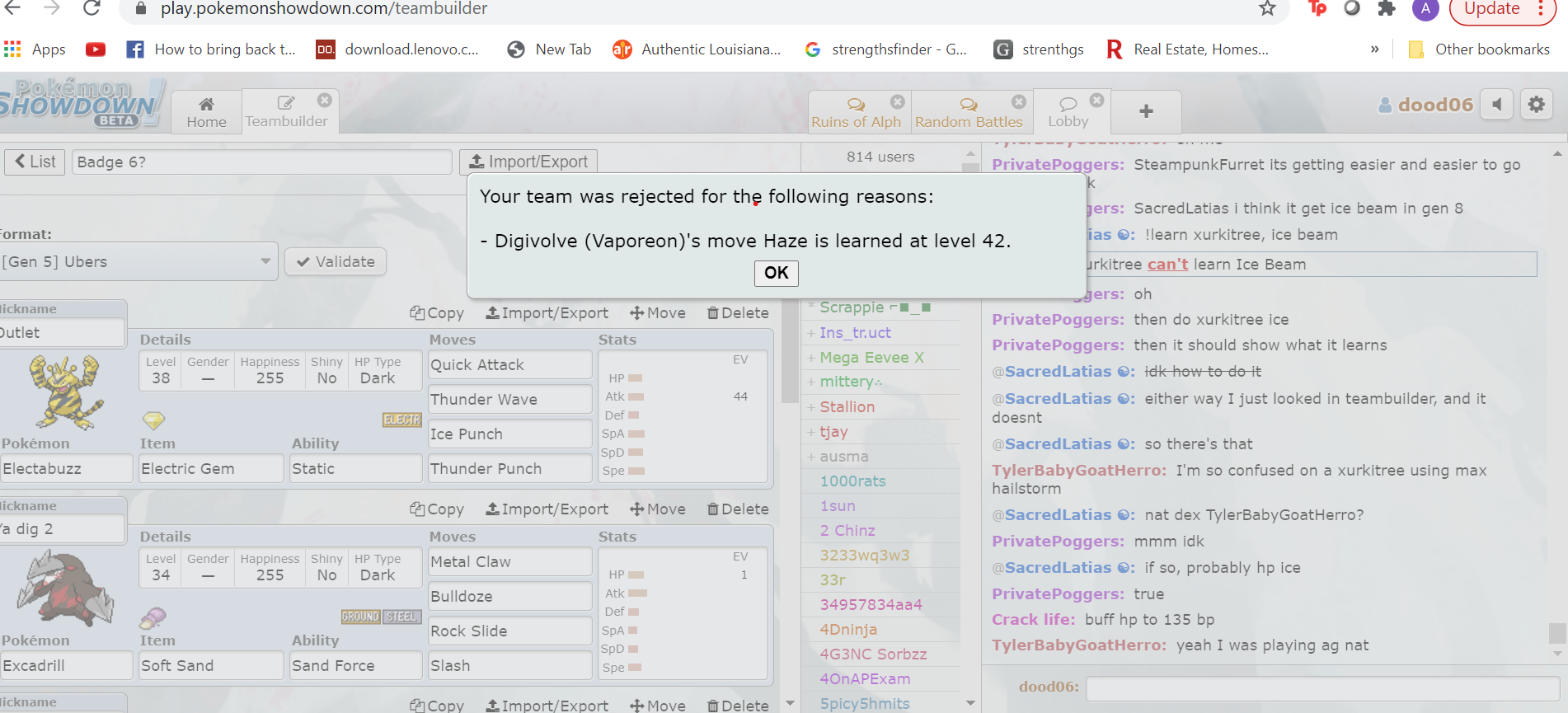Viewport: 1568px width, 713px height.
Task: Click the 814 users count header
Action: tap(880, 157)
